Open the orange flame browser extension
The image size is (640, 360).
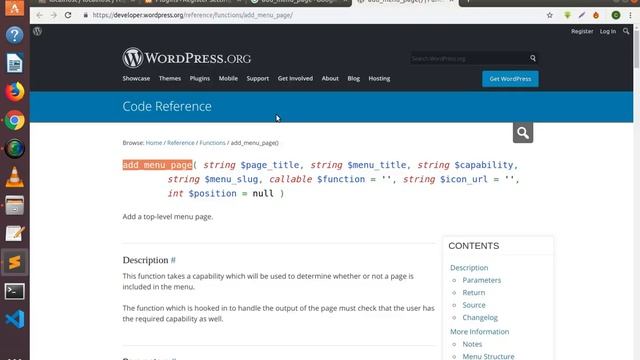(x=596, y=15)
